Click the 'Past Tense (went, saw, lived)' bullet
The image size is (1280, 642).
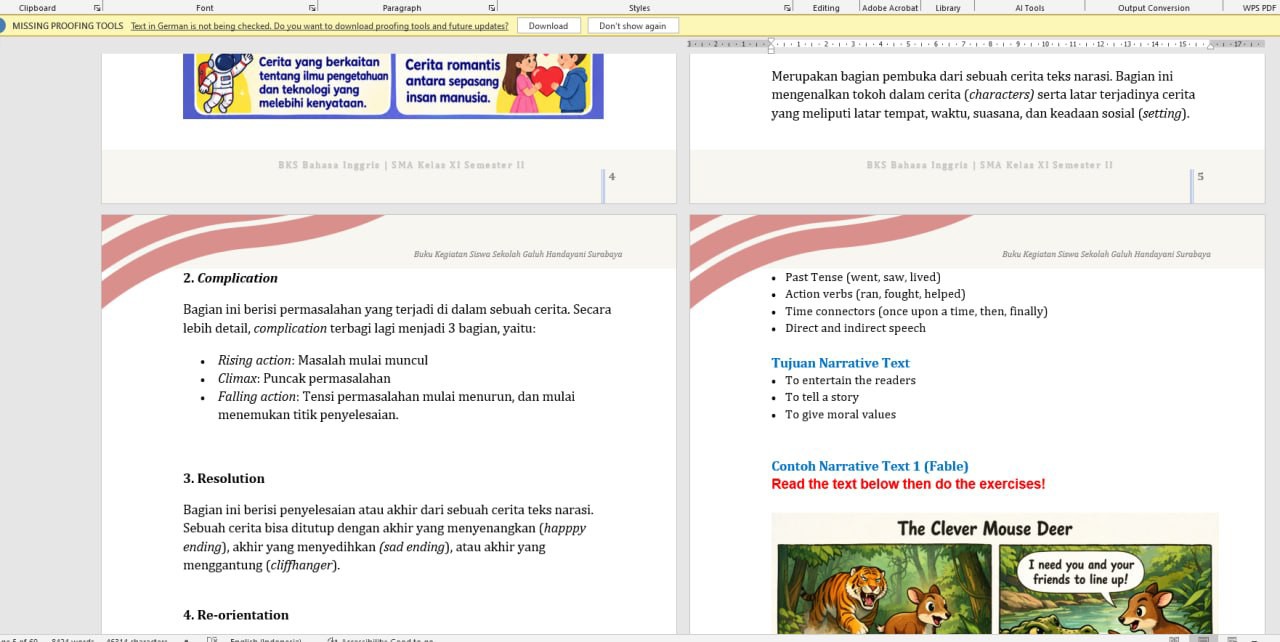862,277
